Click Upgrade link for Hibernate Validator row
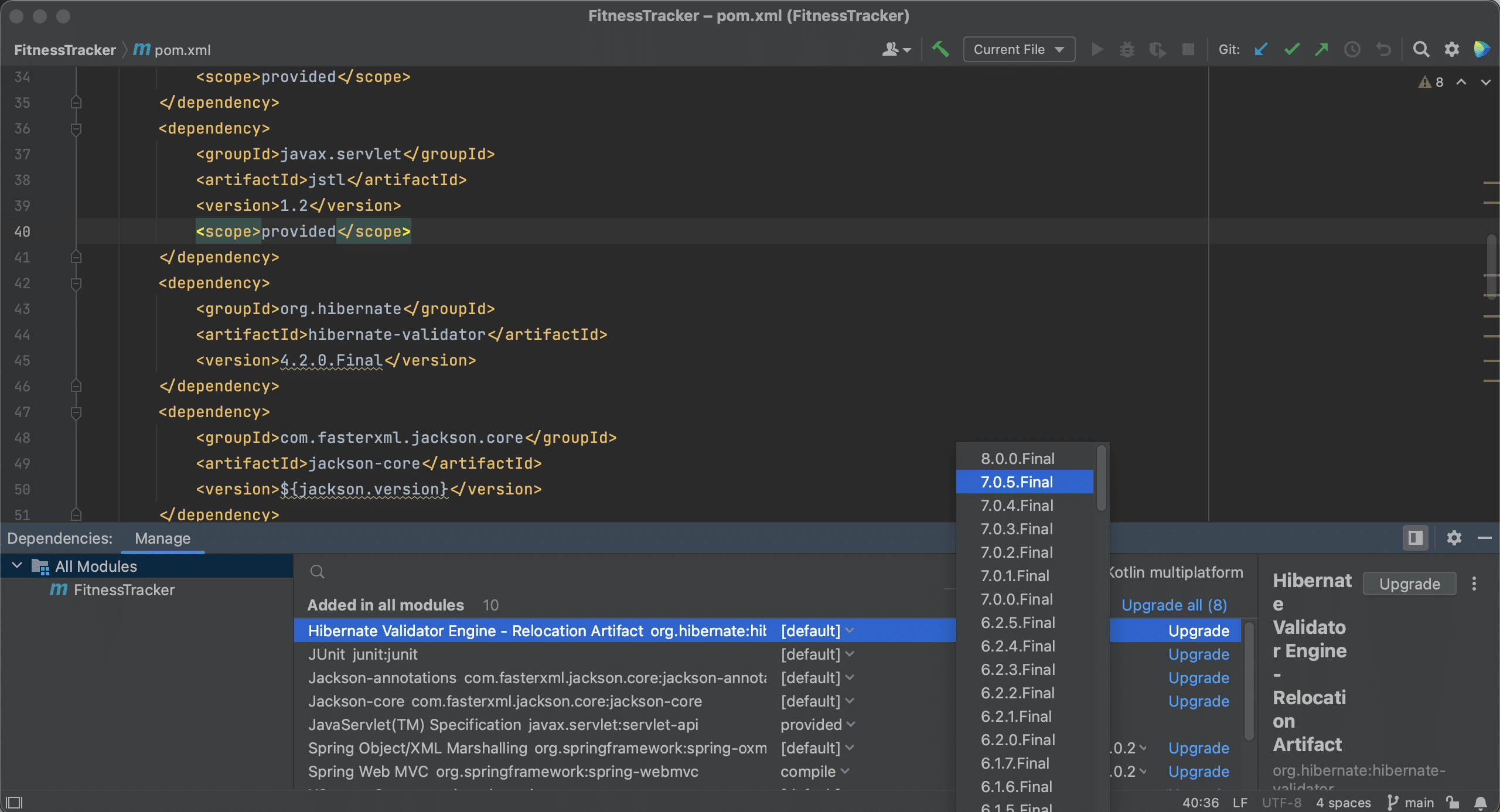 [1199, 631]
